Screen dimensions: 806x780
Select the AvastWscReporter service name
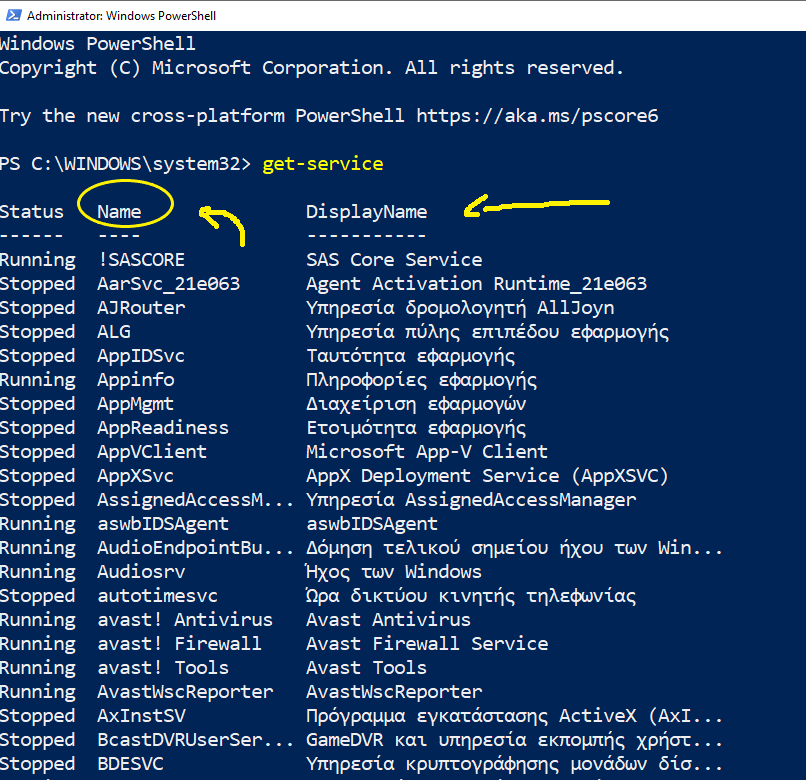(185, 692)
